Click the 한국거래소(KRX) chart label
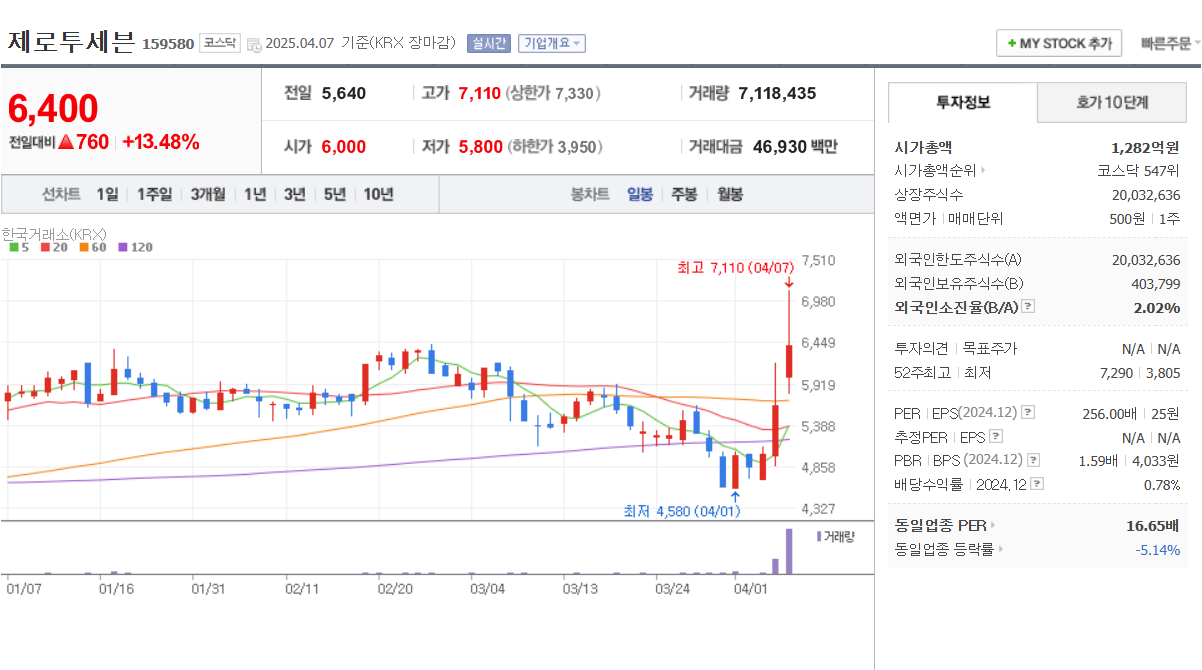This screenshot has height=670, width=1202. [54, 233]
